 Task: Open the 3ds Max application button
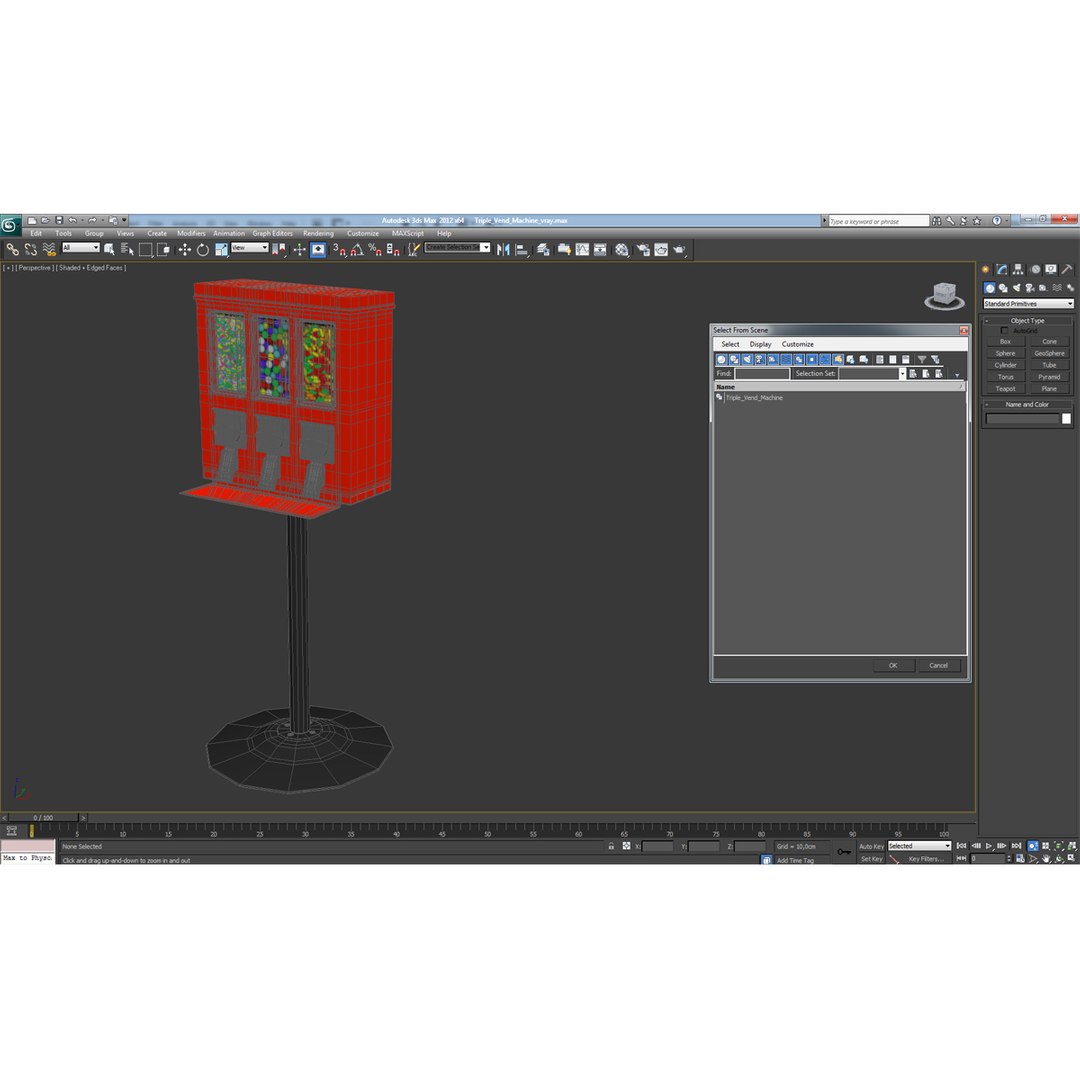pyautogui.click(x=10, y=225)
